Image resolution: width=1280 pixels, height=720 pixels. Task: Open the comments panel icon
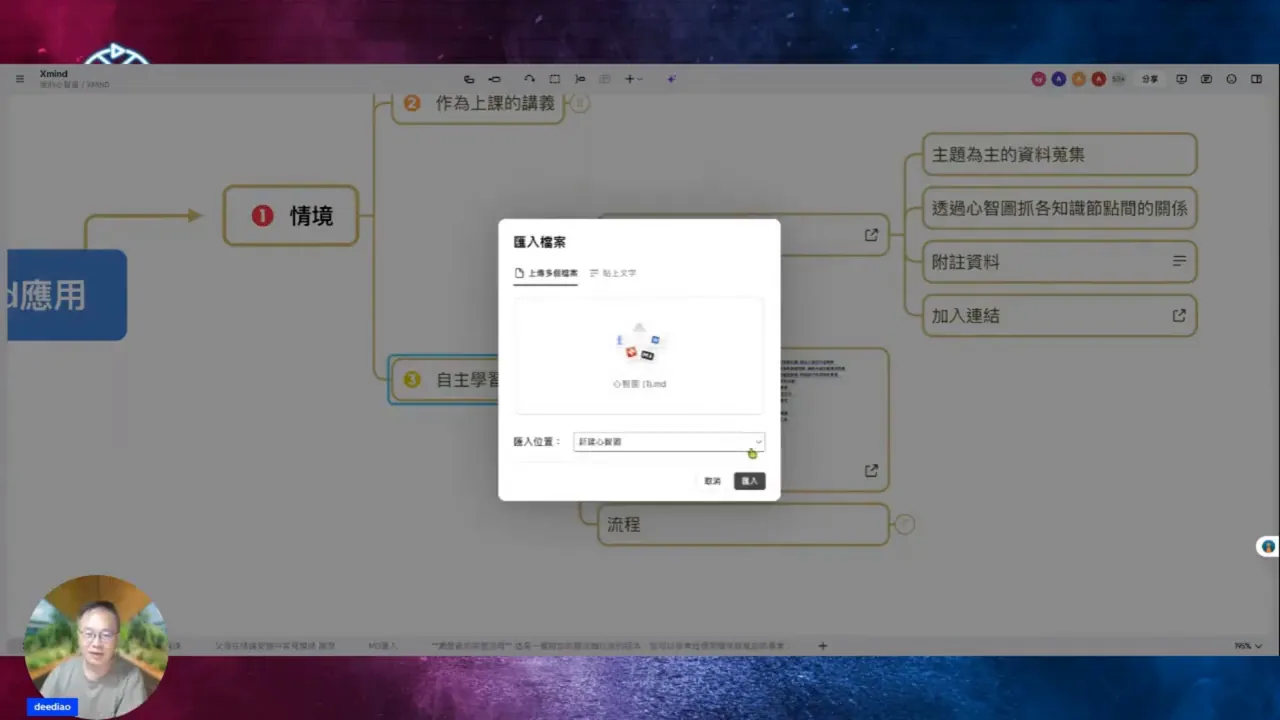pos(1206,79)
